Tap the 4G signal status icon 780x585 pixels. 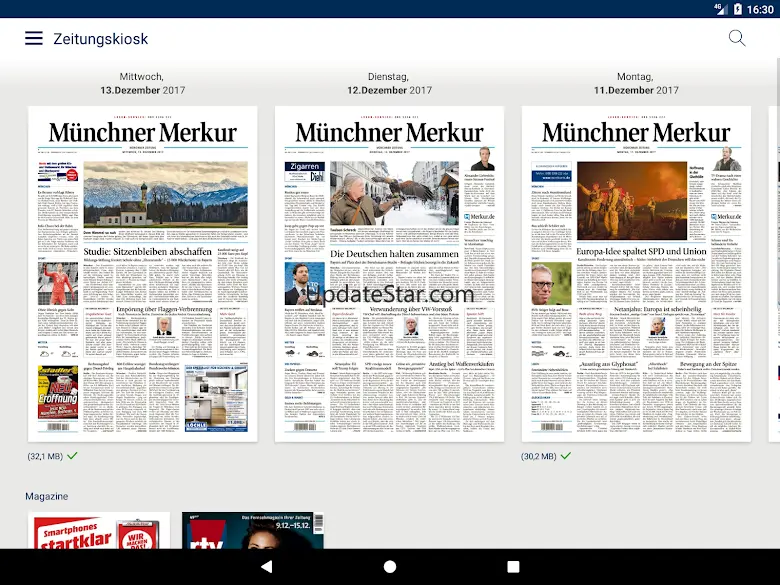(720, 9)
